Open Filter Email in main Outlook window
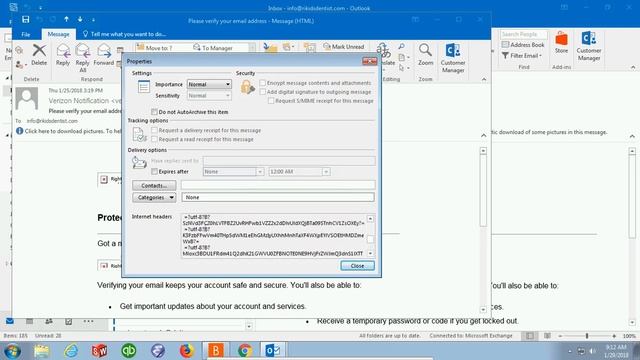This screenshot has width=640, height=360. (522, 56)
